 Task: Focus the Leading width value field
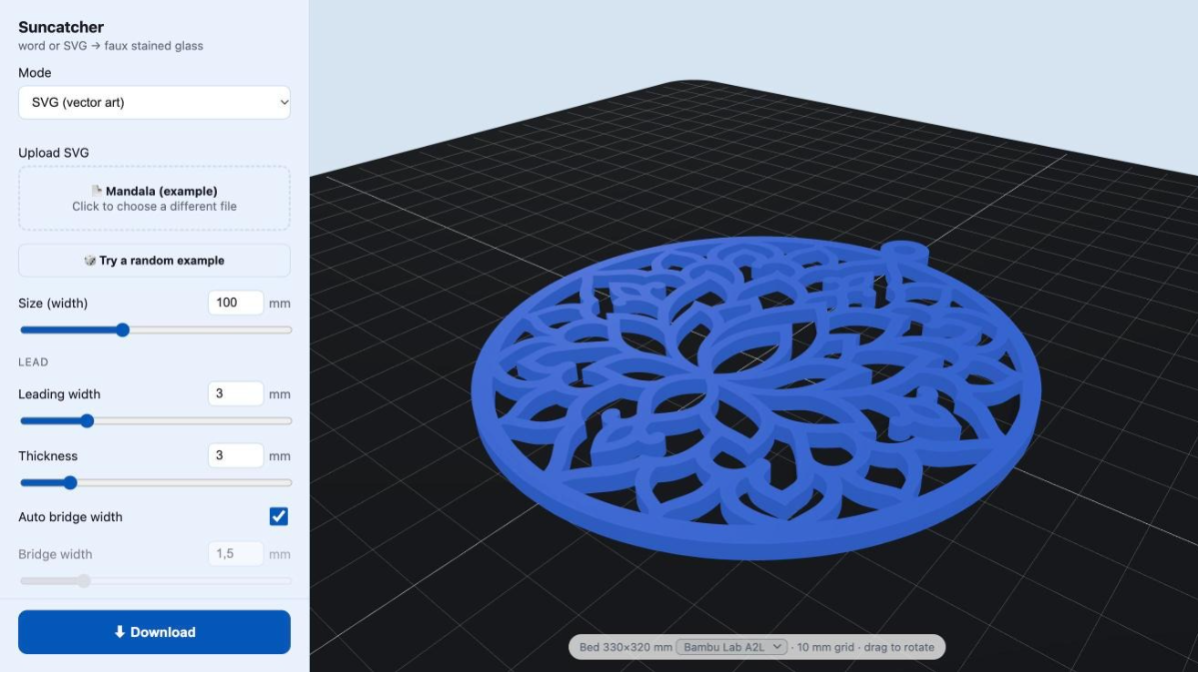click(x=235, y=394)
